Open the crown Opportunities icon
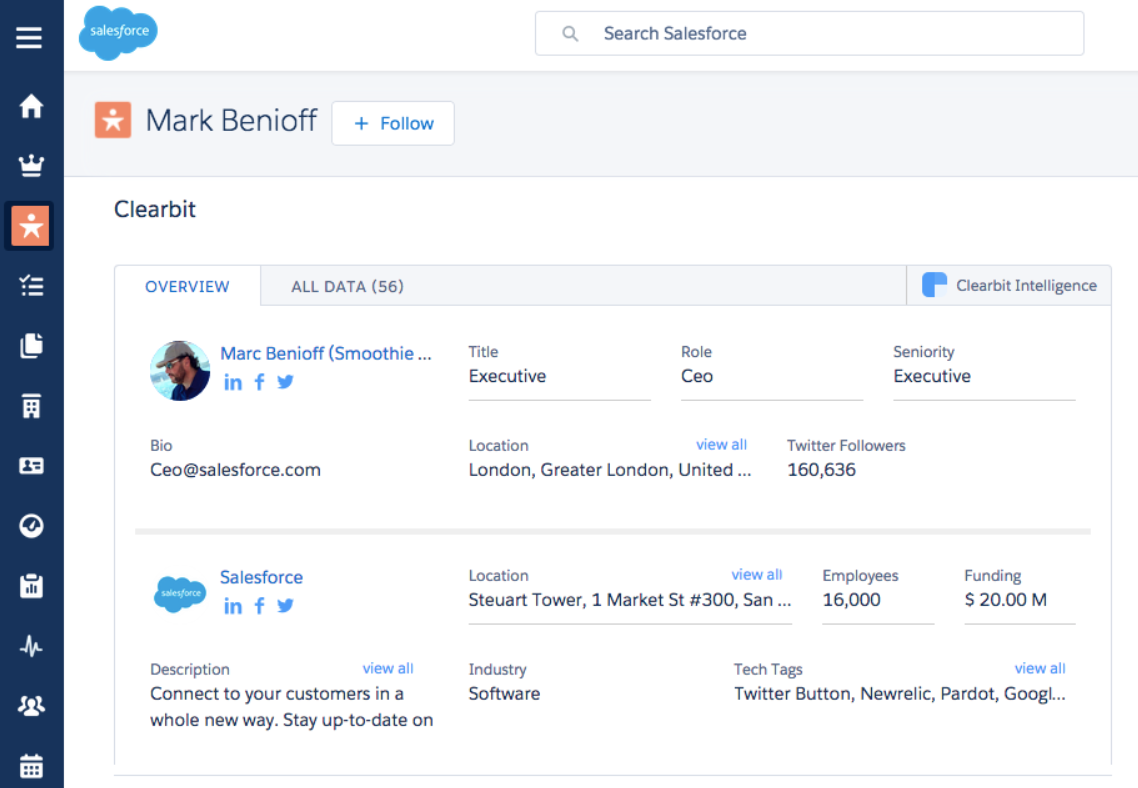Viewport: 1138px width, 788px height. [30, 166]
